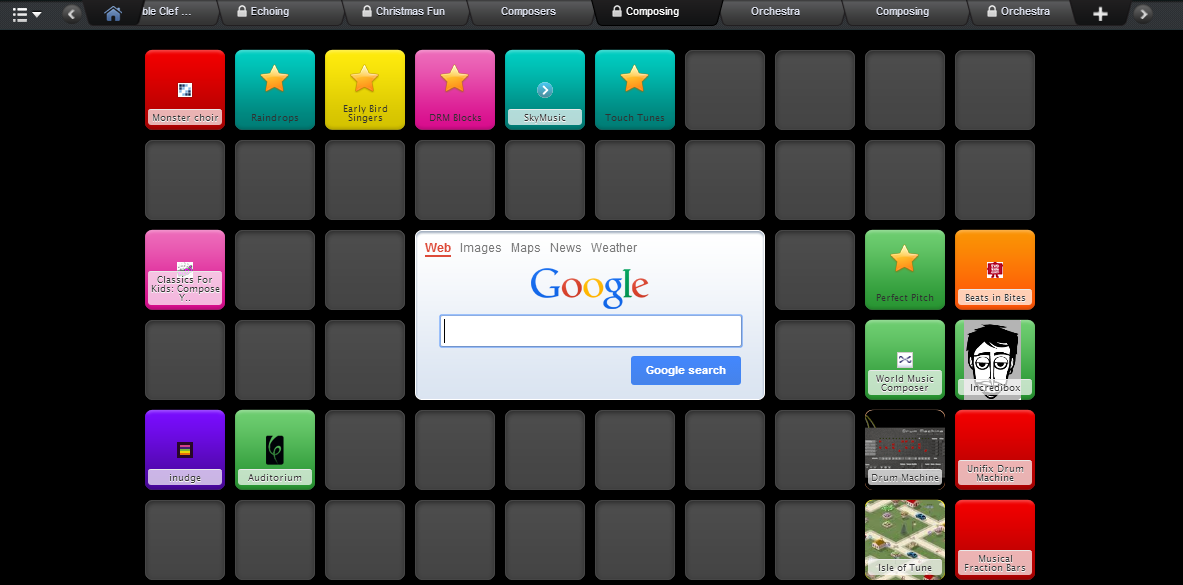1183x585 pixels.
Task: Go to the home webmix
Action: 113,13
